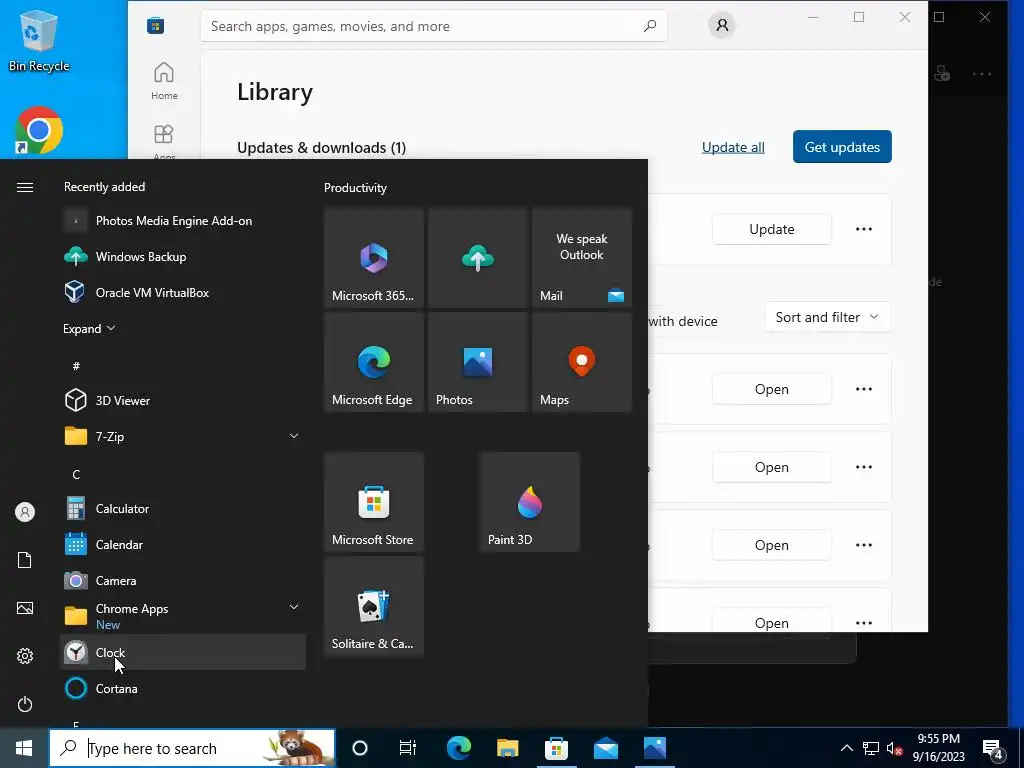Open Solitaire & Casual Games tile

click(374, 606)
